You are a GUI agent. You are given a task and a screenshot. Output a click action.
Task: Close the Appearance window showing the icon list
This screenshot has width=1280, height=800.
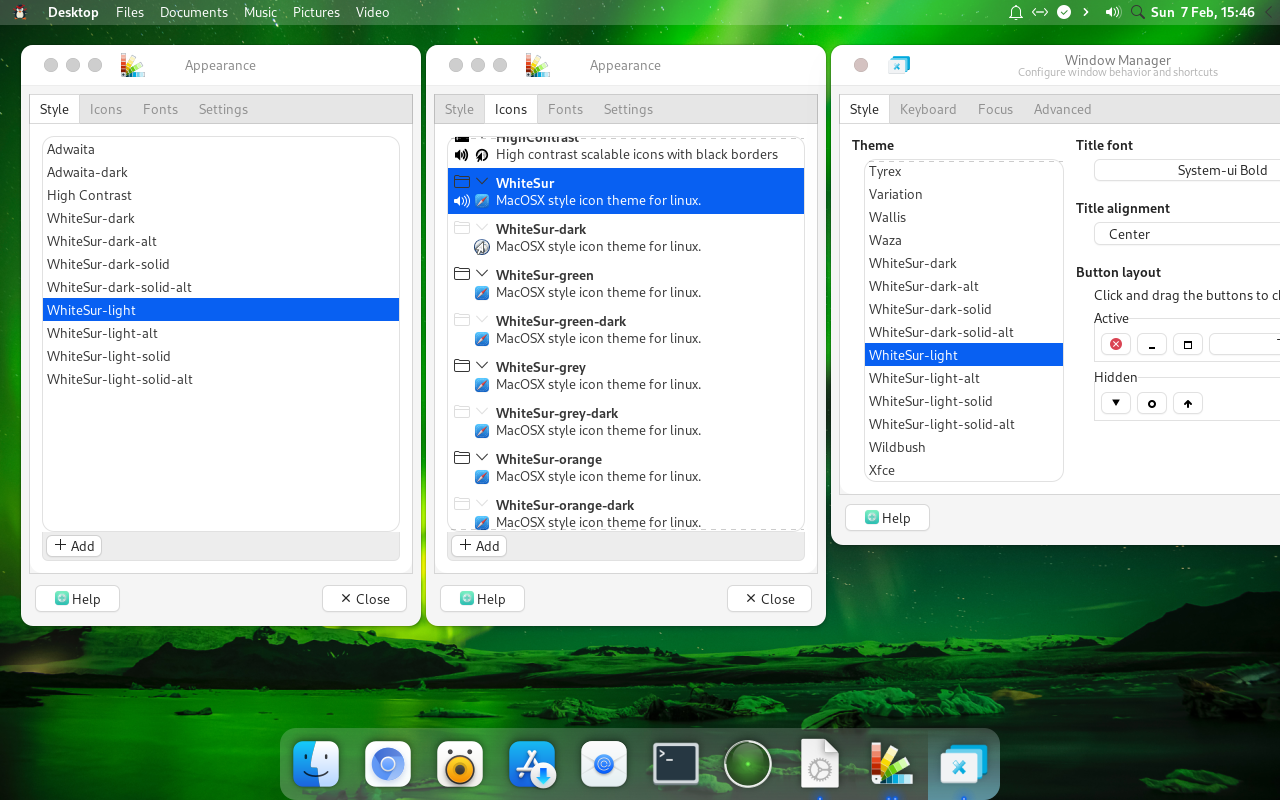(x=769, y=599)
